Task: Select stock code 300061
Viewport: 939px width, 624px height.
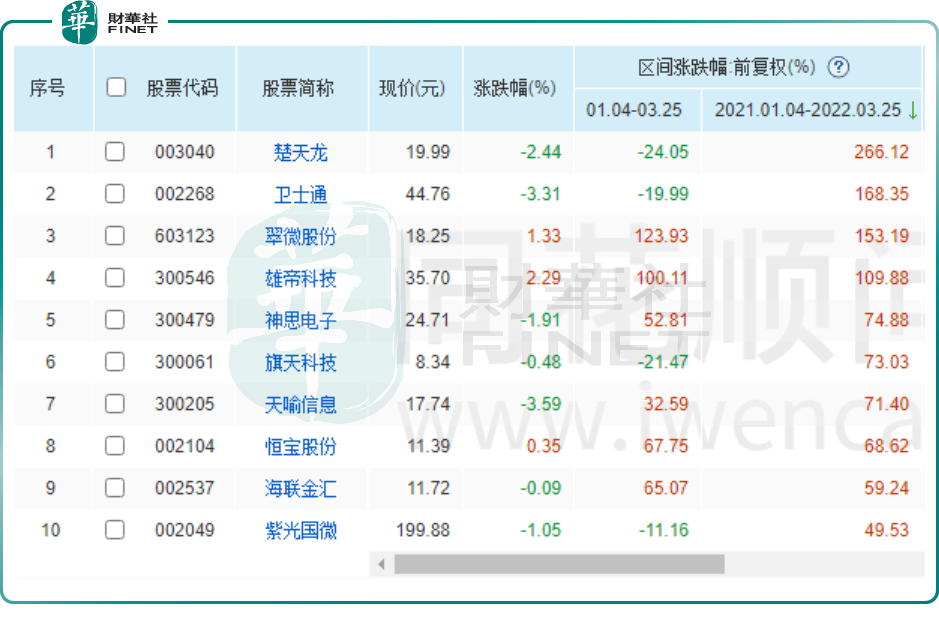Action: click(x=184, y=362)
